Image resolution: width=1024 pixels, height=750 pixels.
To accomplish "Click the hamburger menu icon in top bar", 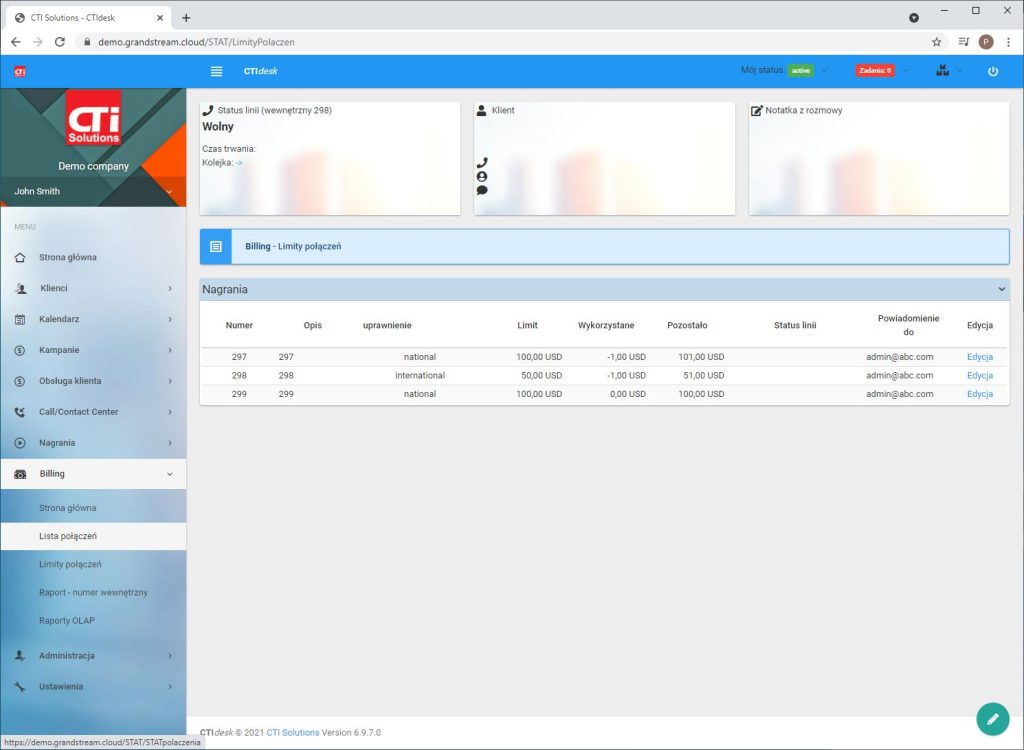I will (x=217, y=71).
